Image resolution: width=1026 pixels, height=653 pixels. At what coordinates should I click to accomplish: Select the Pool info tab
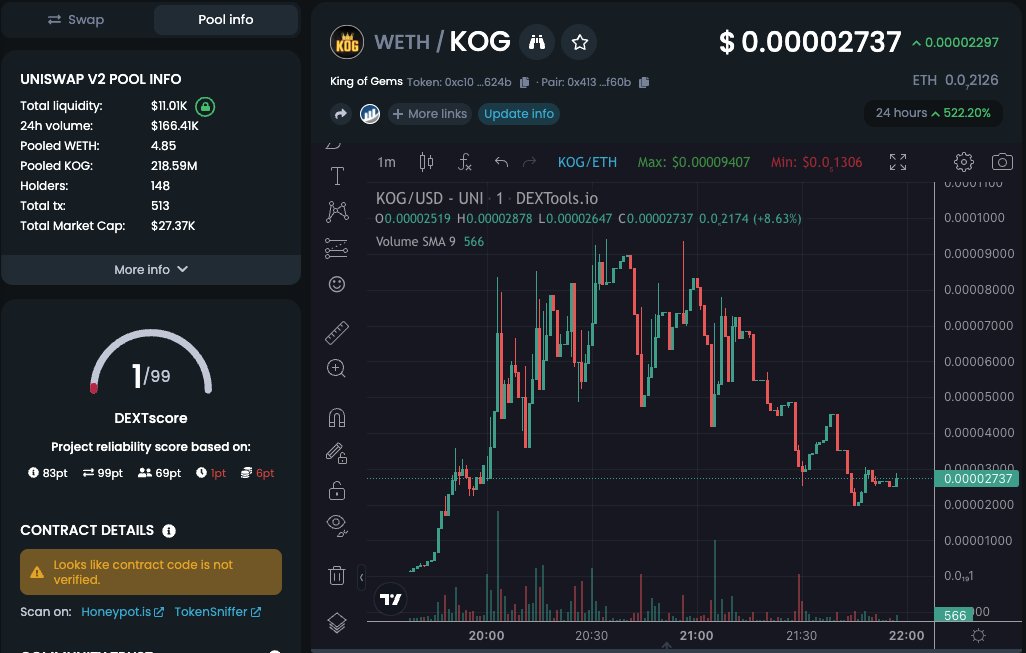[225, 19]
